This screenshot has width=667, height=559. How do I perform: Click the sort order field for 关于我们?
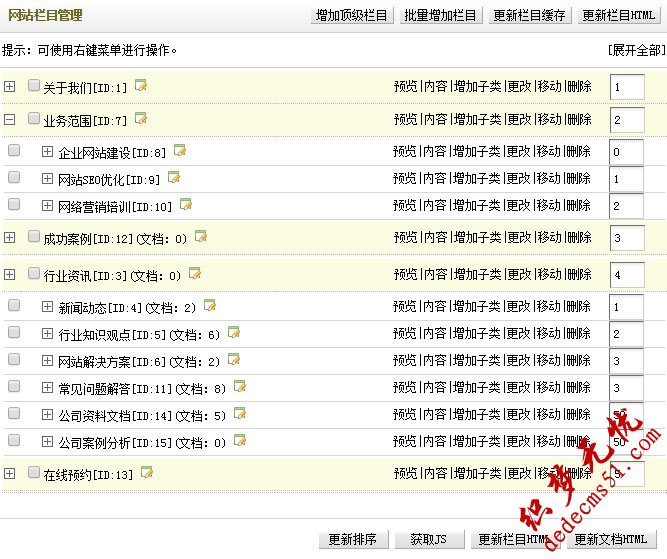pyautogui.click(x=626, y=87)
